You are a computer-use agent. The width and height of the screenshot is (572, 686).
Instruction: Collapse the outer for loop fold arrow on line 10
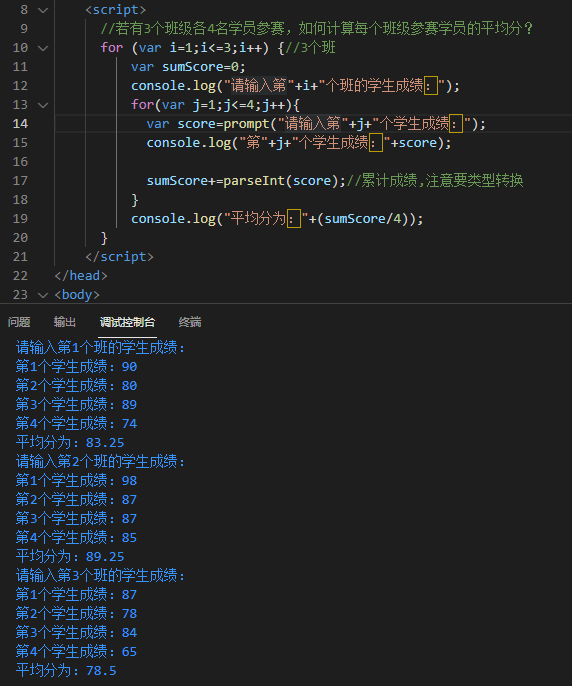[x=43, y=48]
